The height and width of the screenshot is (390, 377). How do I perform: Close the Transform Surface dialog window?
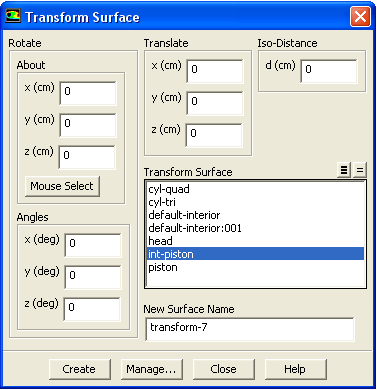(x=360, y=16)
